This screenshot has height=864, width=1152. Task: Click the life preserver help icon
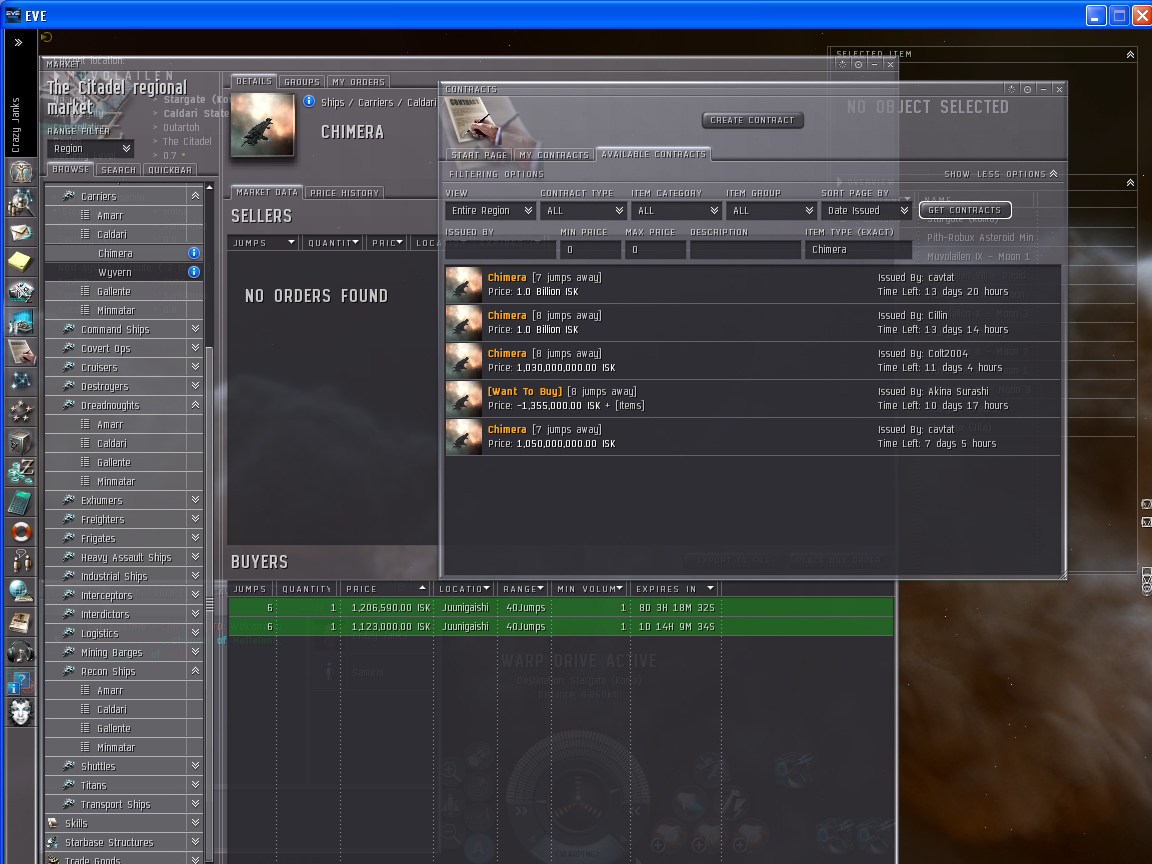point(21,532)
